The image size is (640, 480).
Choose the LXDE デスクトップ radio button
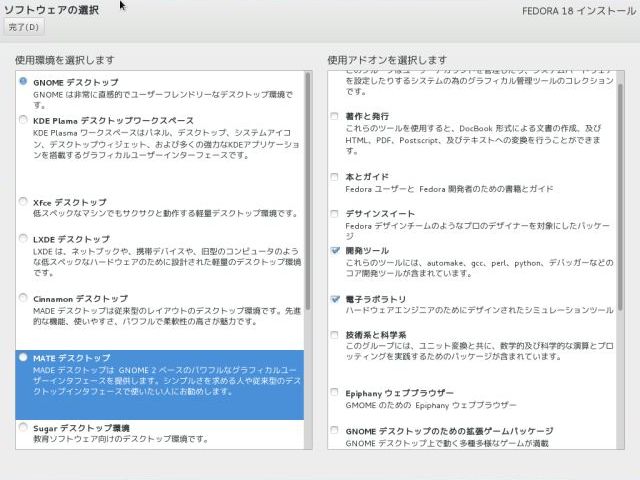23,238
